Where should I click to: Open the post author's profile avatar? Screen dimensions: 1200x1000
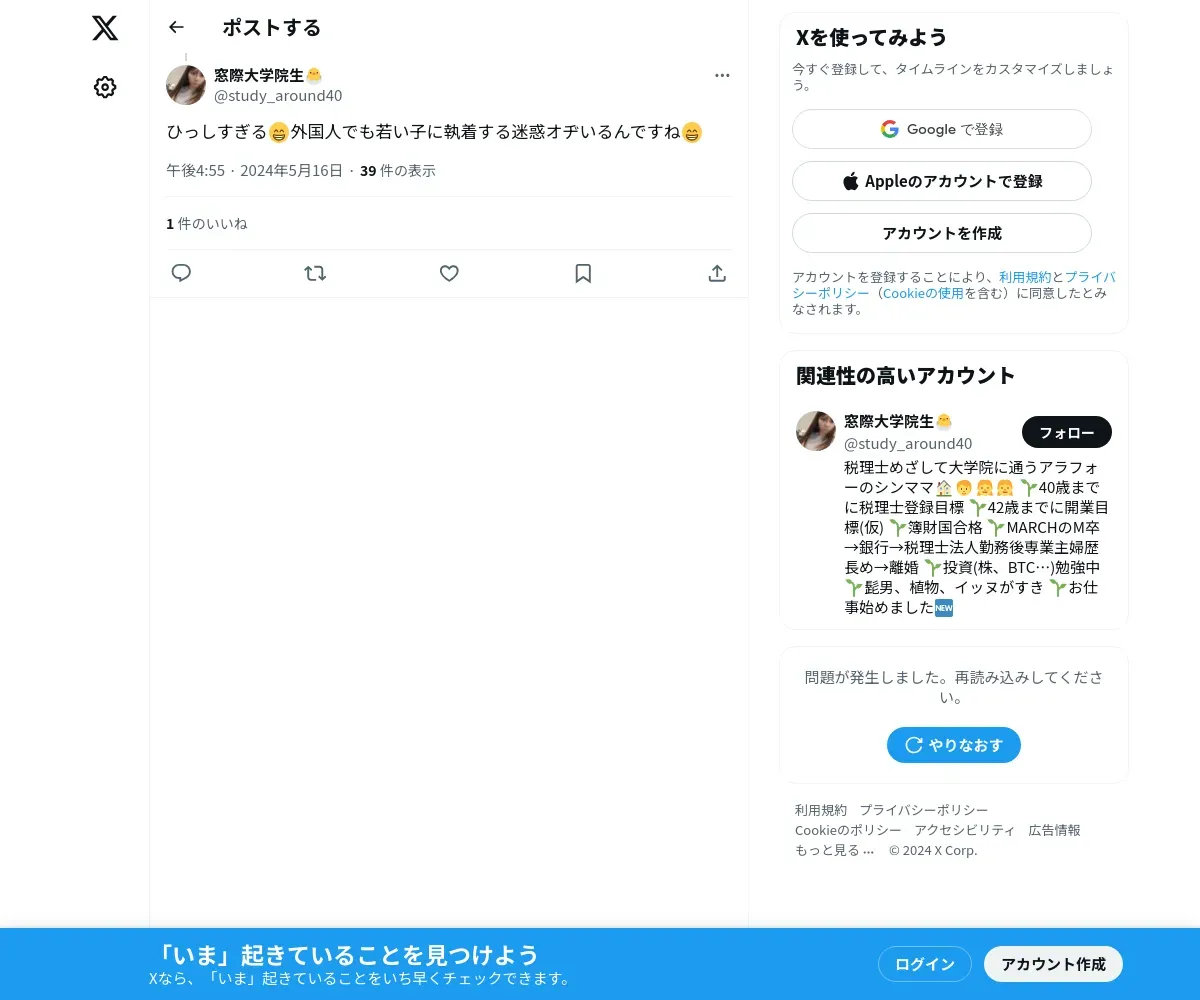[186, 85]
